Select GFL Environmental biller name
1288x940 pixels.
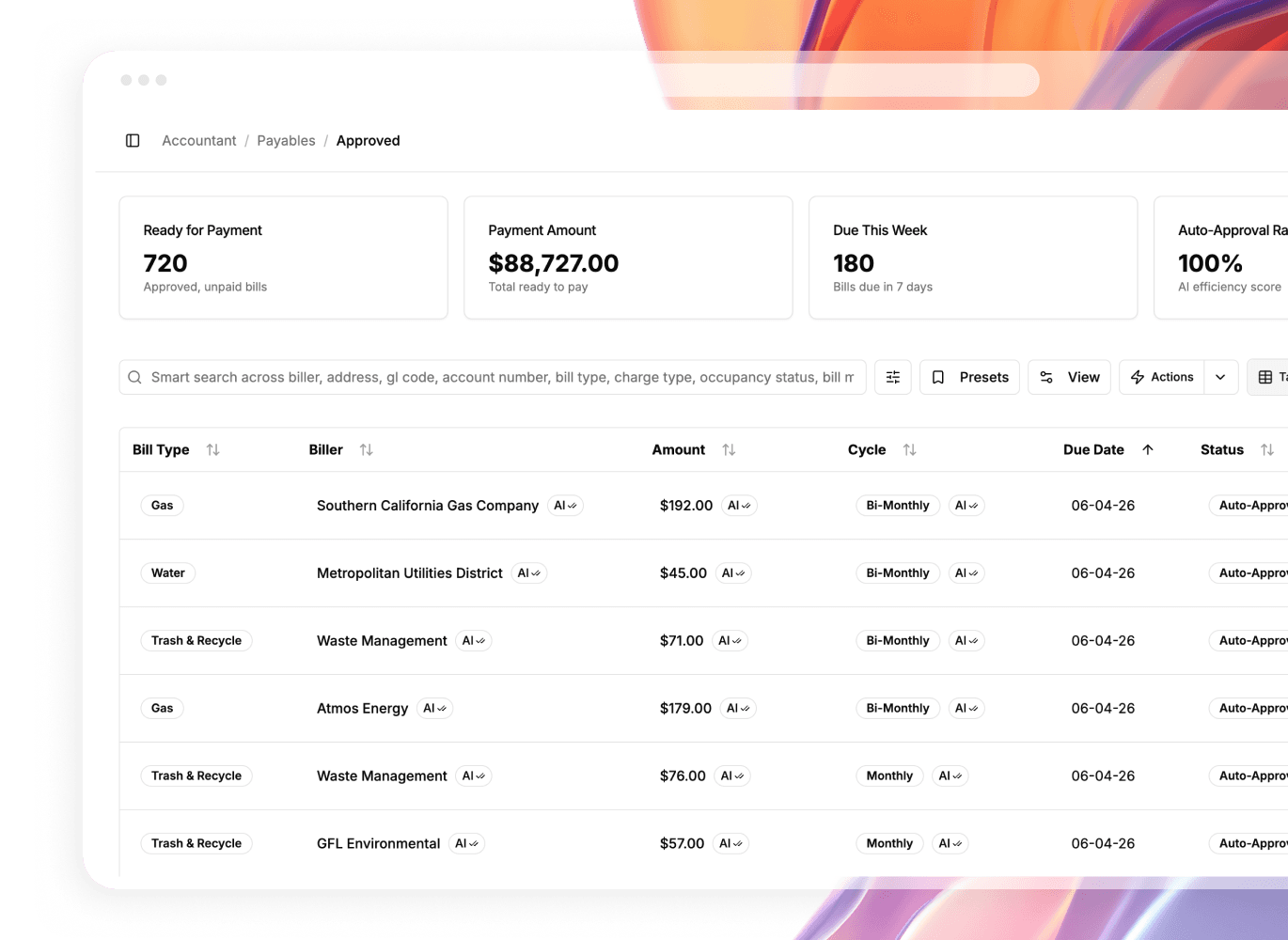(x=378, y=844)
